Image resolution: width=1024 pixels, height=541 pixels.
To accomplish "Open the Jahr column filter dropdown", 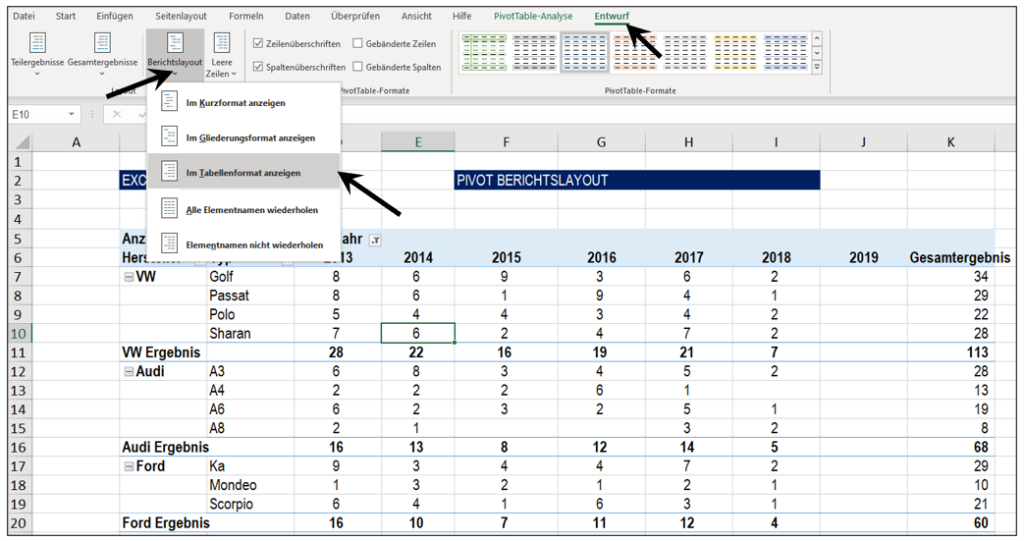I will (376, 240).
